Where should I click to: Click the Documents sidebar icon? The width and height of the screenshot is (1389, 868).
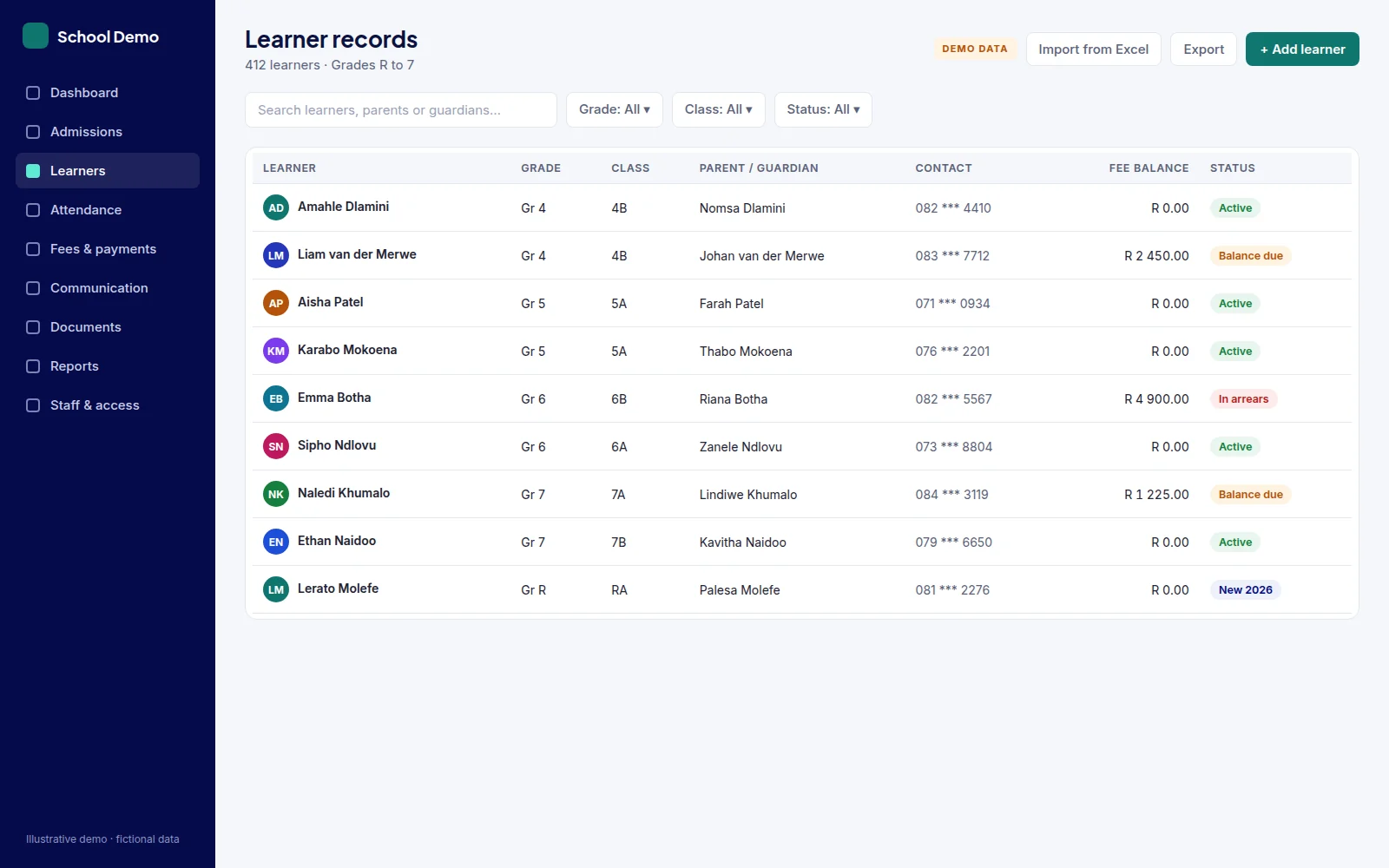tap(33, 327)
